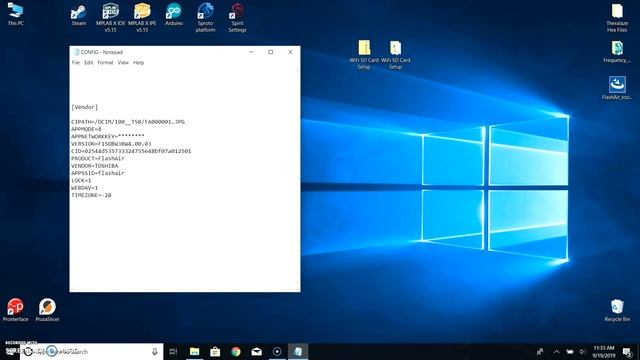This screenshot has height=360, width=640.
Task: Select the Sproto platform desktop shortcut
Action: click(205, 17)
